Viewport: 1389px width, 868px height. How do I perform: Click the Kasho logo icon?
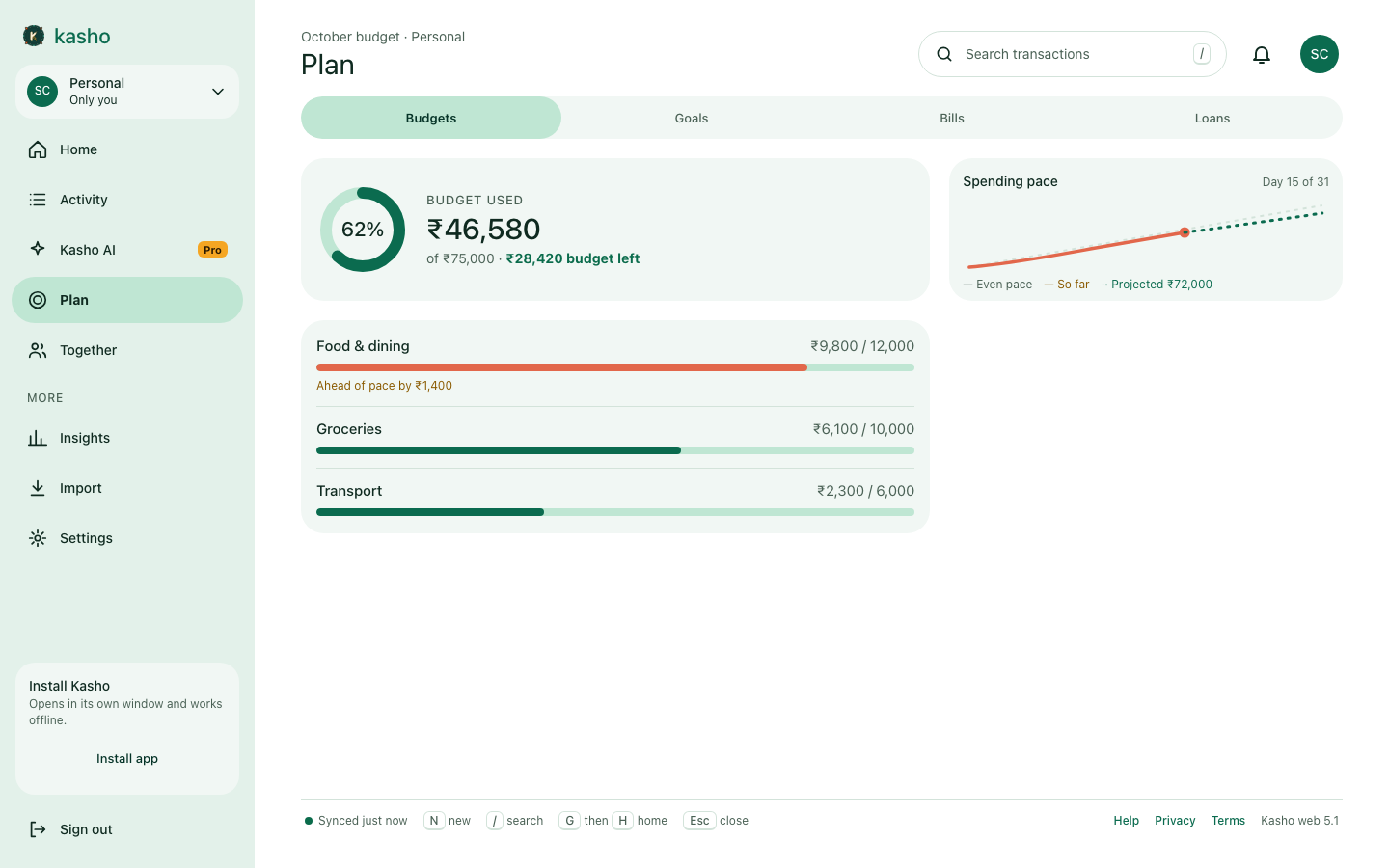click(x=34, y=36)
